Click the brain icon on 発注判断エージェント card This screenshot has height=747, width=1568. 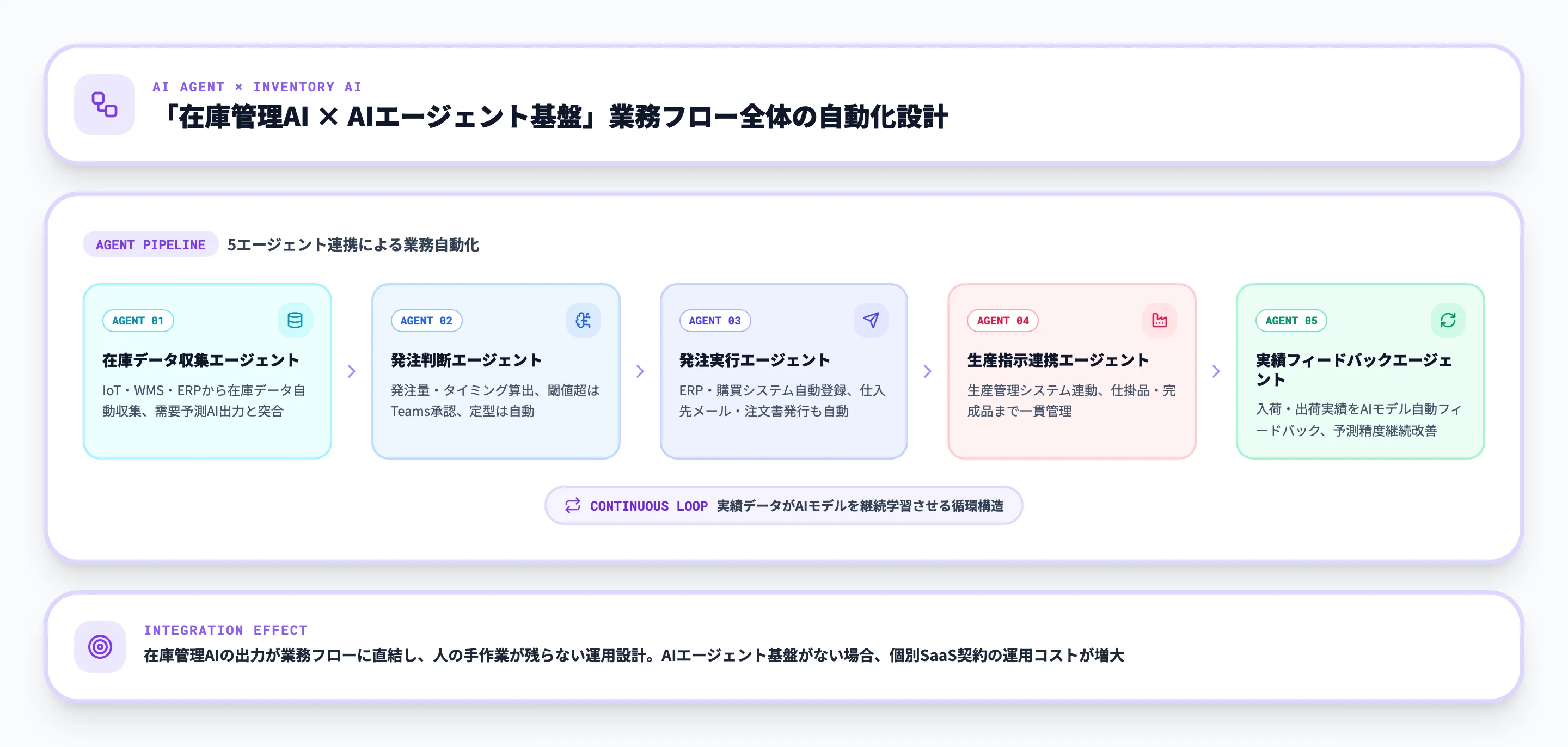coord(583,320)
